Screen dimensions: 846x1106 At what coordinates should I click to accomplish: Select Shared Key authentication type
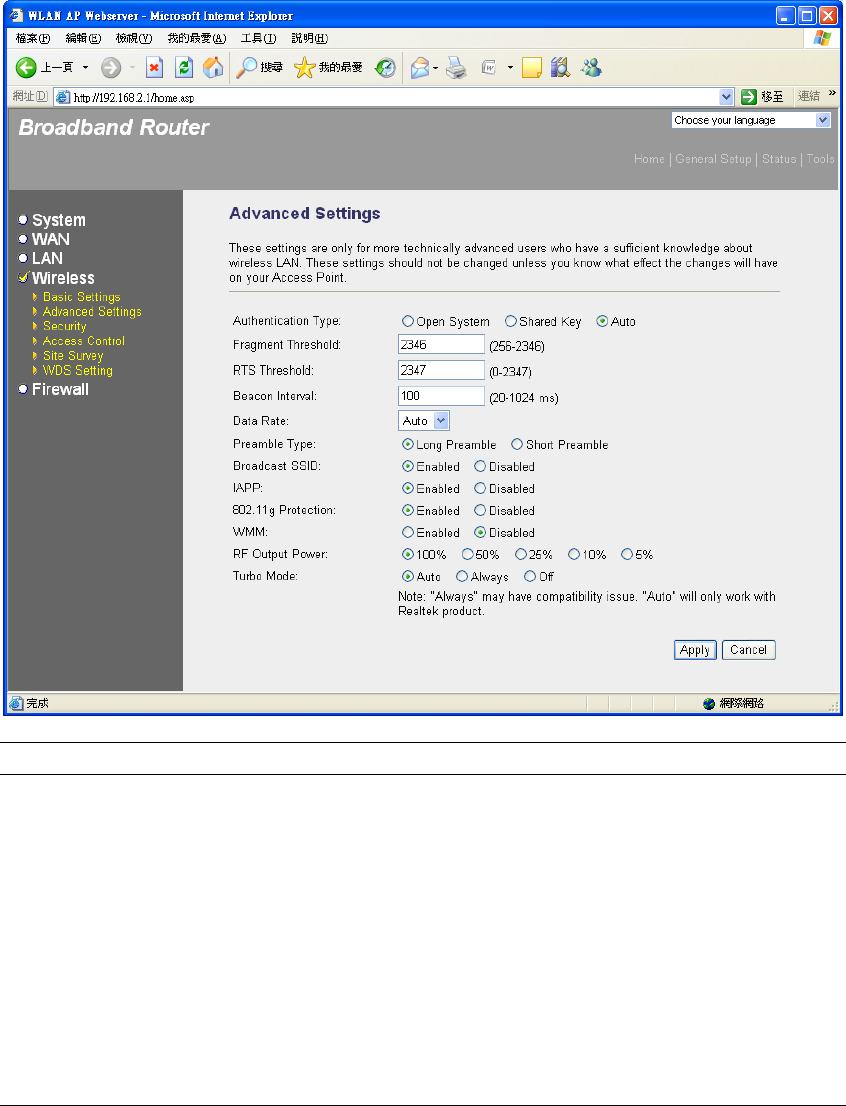pyautogui.click(x=510, y=321)
